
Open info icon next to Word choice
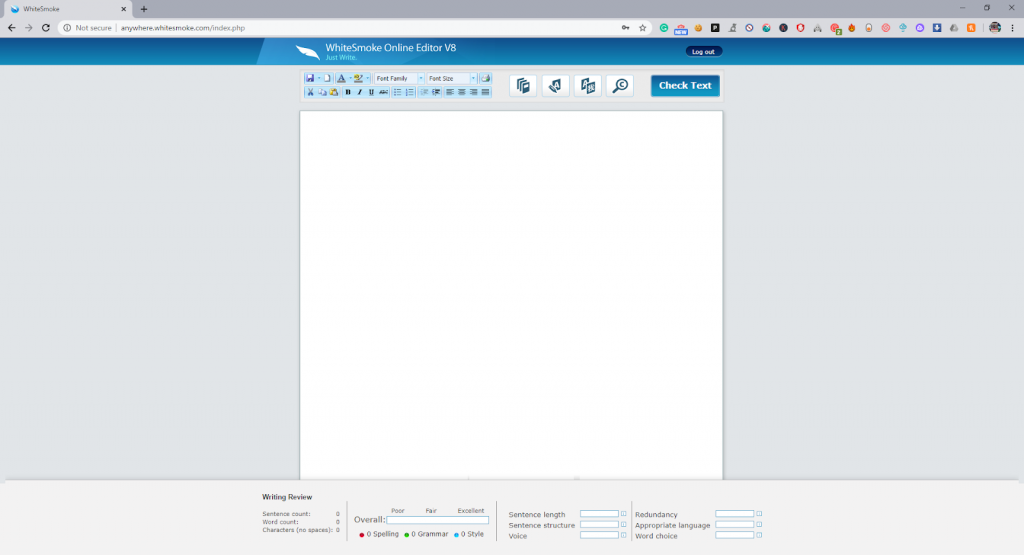pyautogui.click(x=759, y=535)
